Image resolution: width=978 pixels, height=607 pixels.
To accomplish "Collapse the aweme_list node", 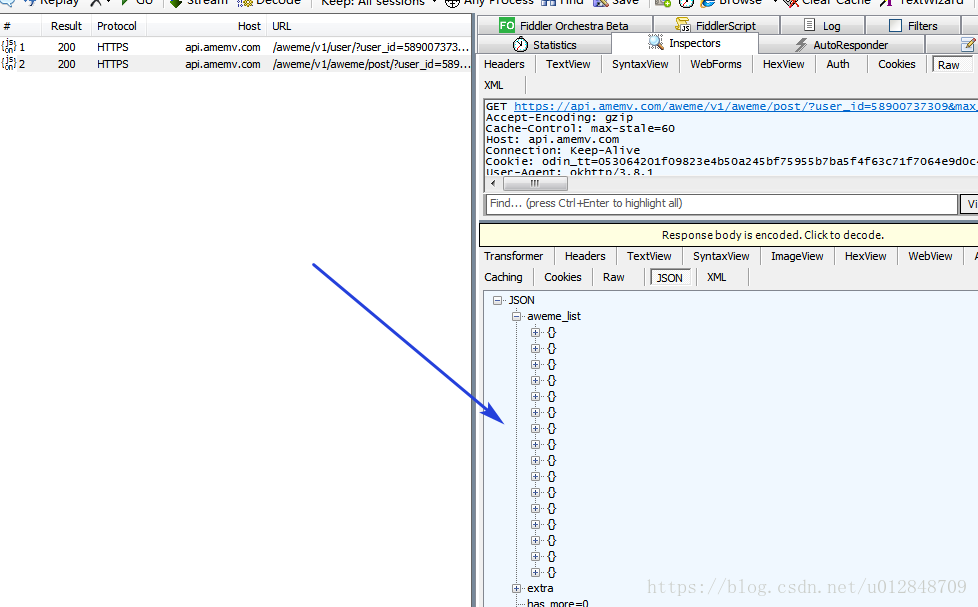I will [516, 316].
